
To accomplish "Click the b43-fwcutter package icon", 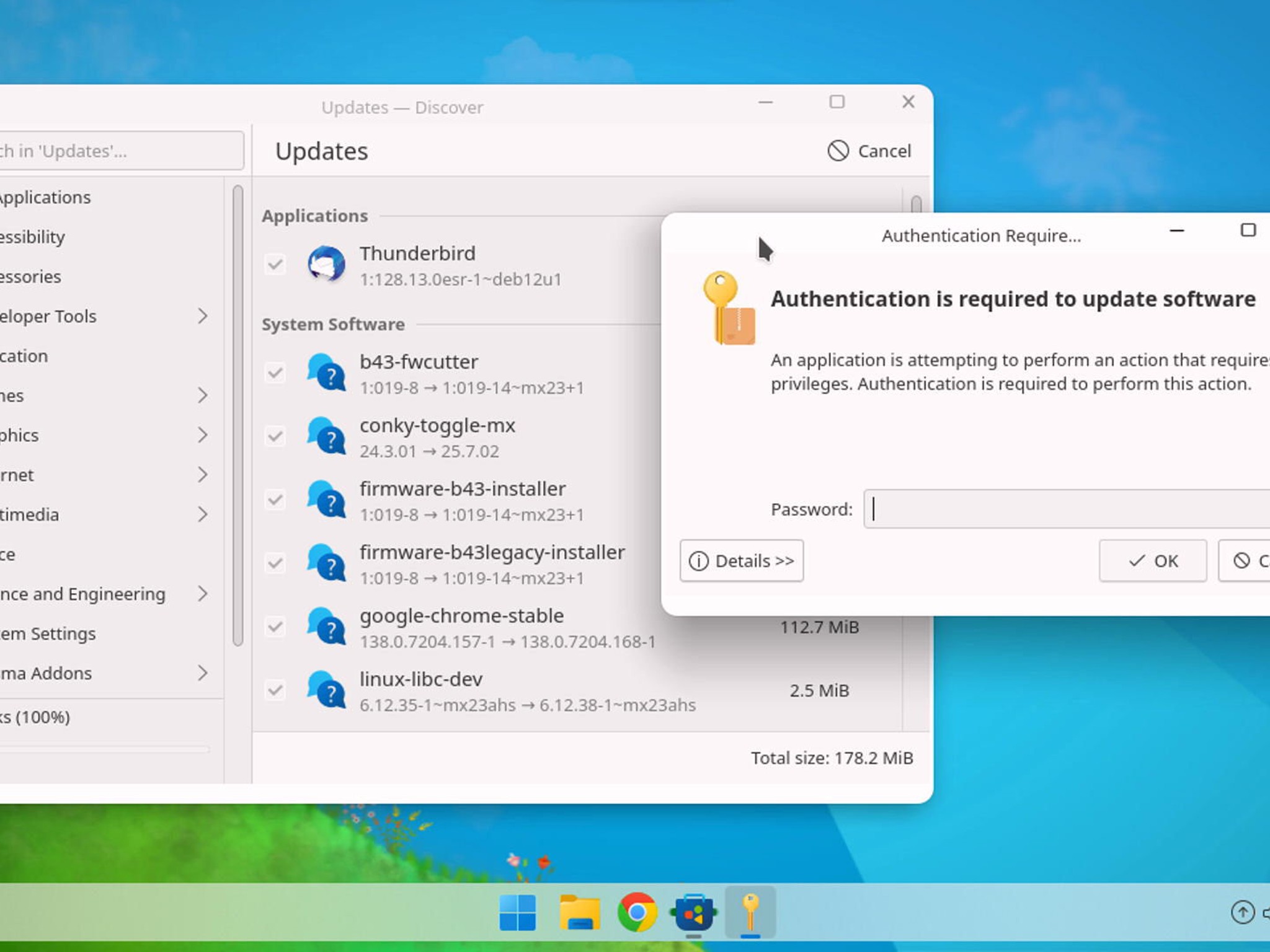I will coord(328,374).
